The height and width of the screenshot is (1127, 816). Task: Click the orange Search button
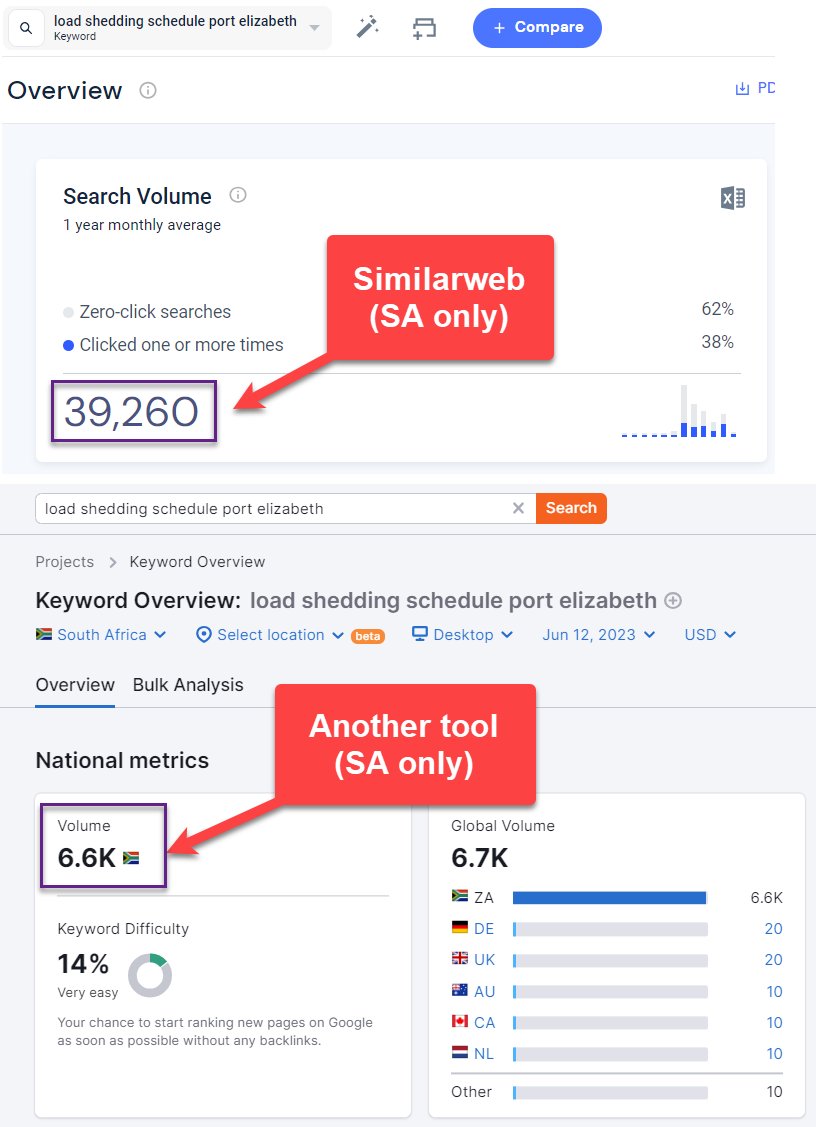coord(571,508)
